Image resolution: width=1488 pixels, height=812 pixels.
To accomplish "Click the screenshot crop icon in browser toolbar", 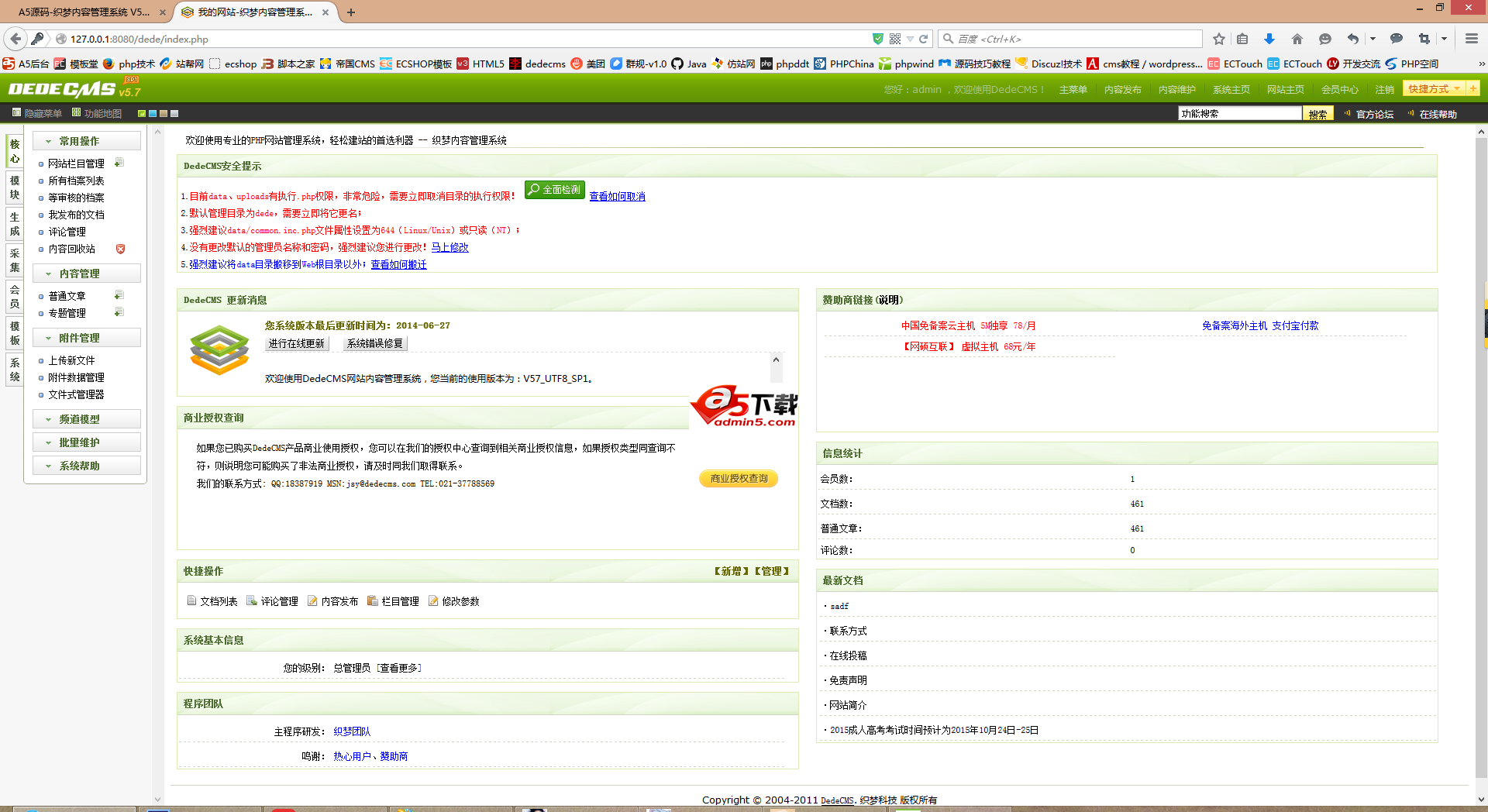I will [x=1424, y=39].
